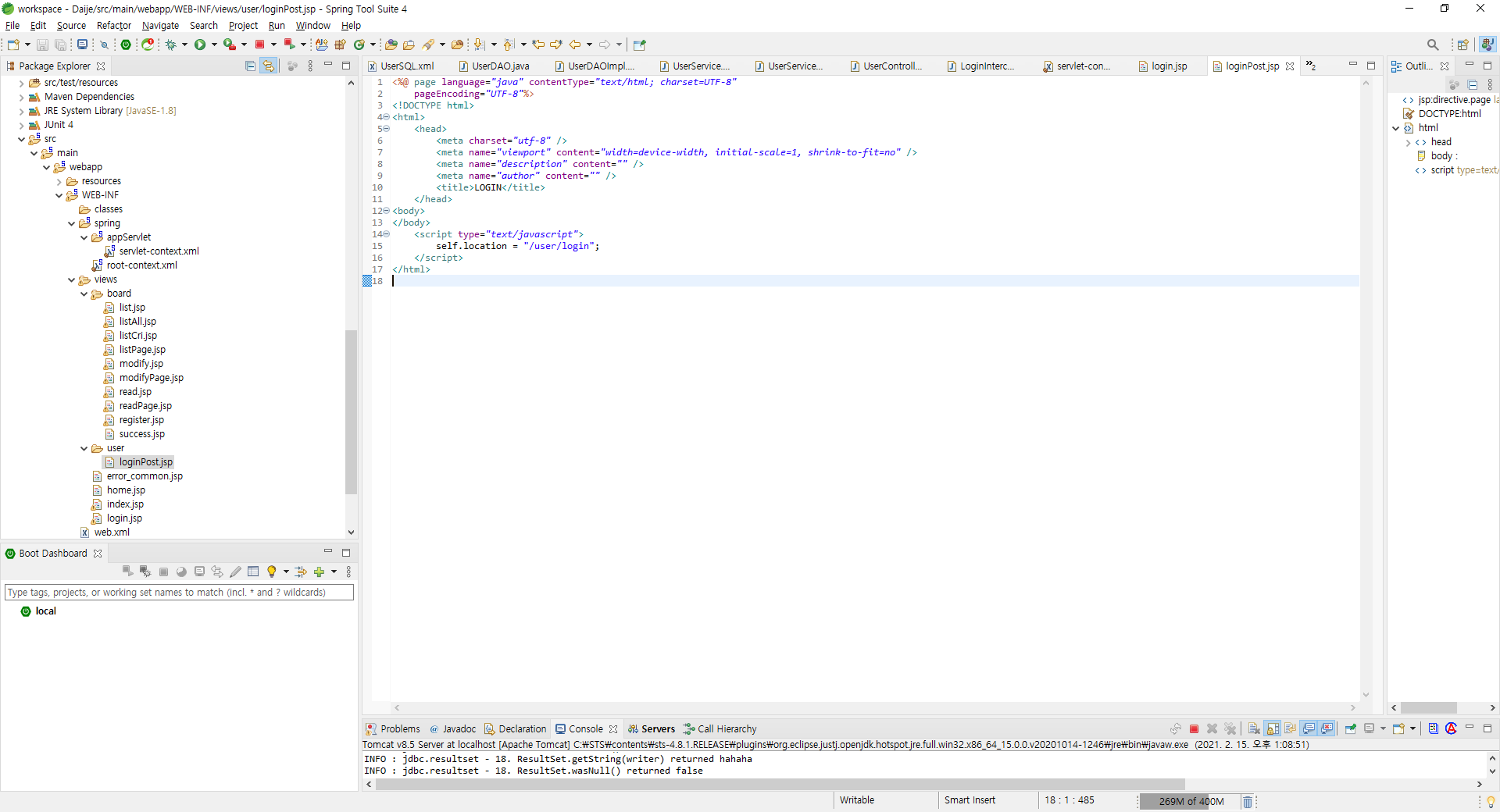
Task: Open dropdown arrow next to Debug button
Action: tap(184, 45)
